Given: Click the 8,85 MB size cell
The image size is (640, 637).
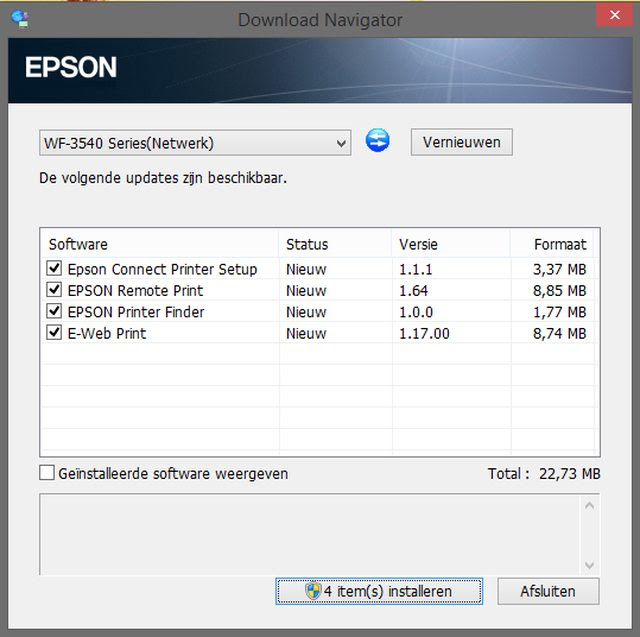Looking at the screenshot, I should pos(560,291).
